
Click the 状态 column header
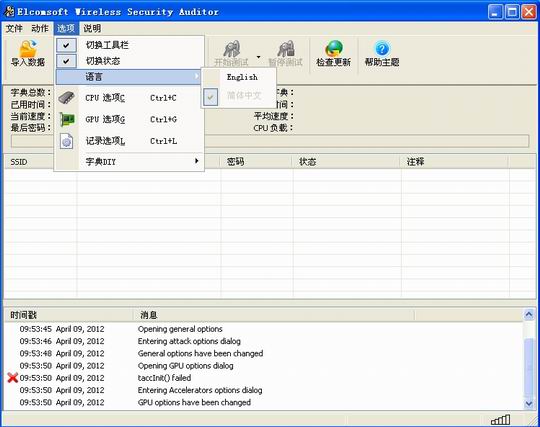(346, 162)
